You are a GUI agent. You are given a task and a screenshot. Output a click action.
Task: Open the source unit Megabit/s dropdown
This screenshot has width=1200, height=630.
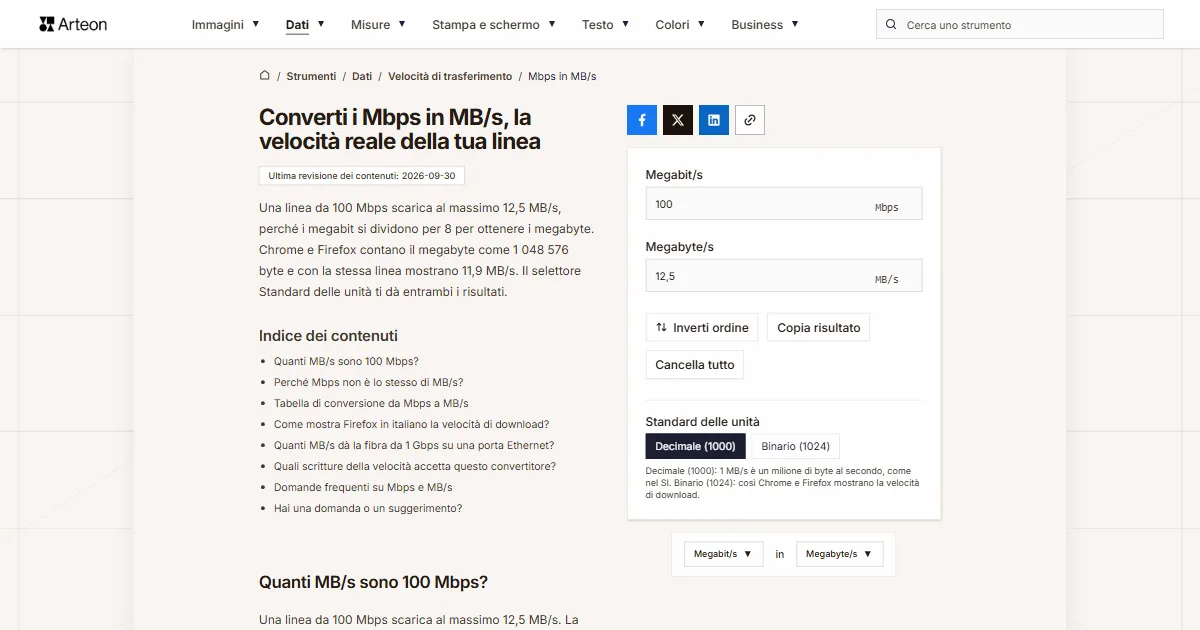tap(724, 554)
